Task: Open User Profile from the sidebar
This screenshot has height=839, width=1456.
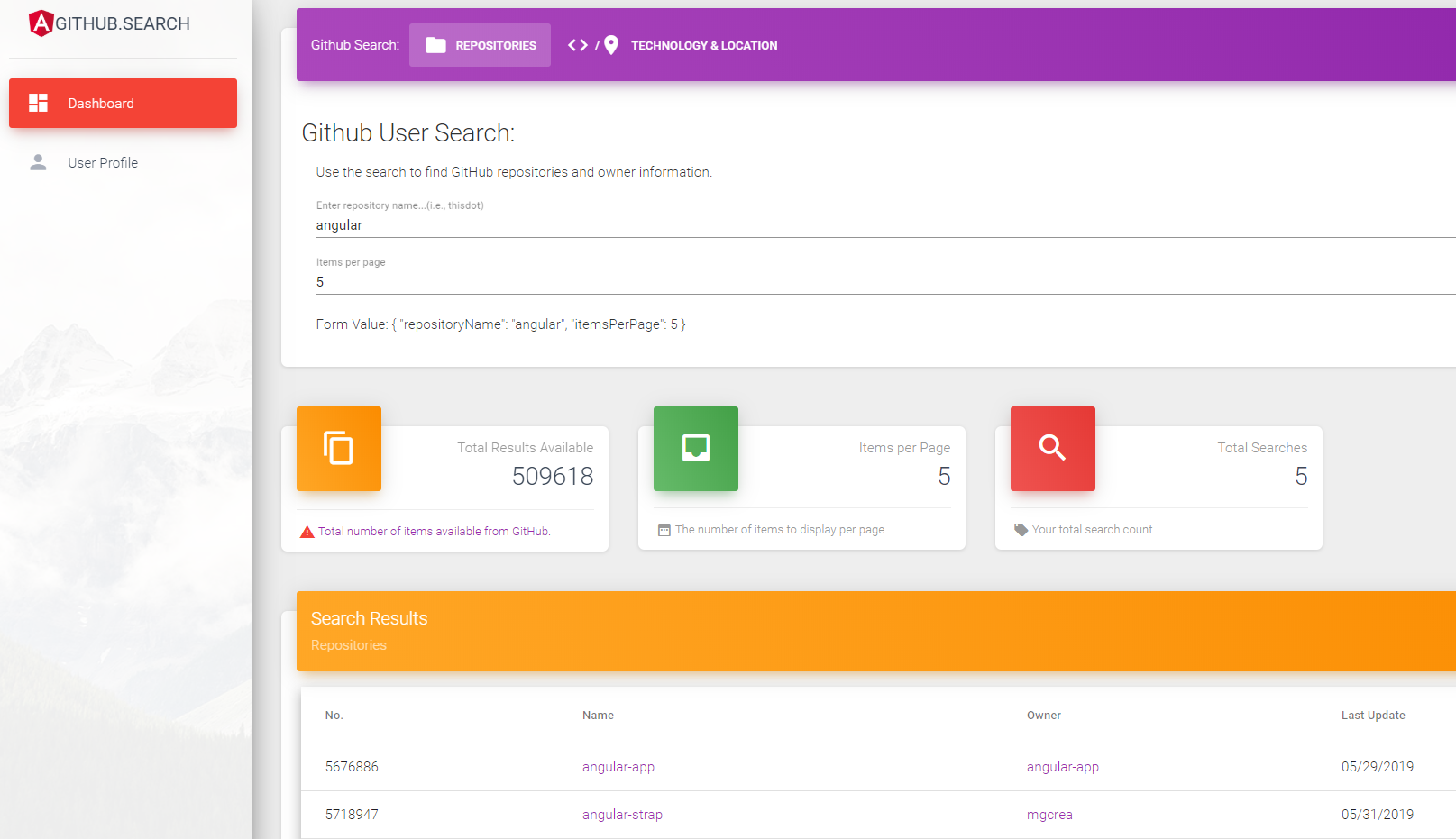Action: click(103, 163)
